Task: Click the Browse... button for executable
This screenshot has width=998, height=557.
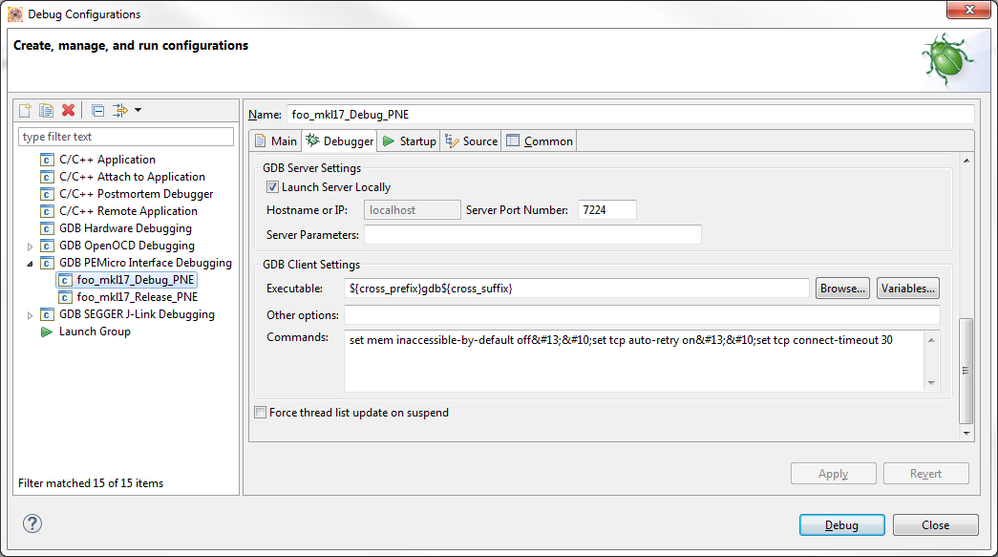Action: tap(843, 288)
